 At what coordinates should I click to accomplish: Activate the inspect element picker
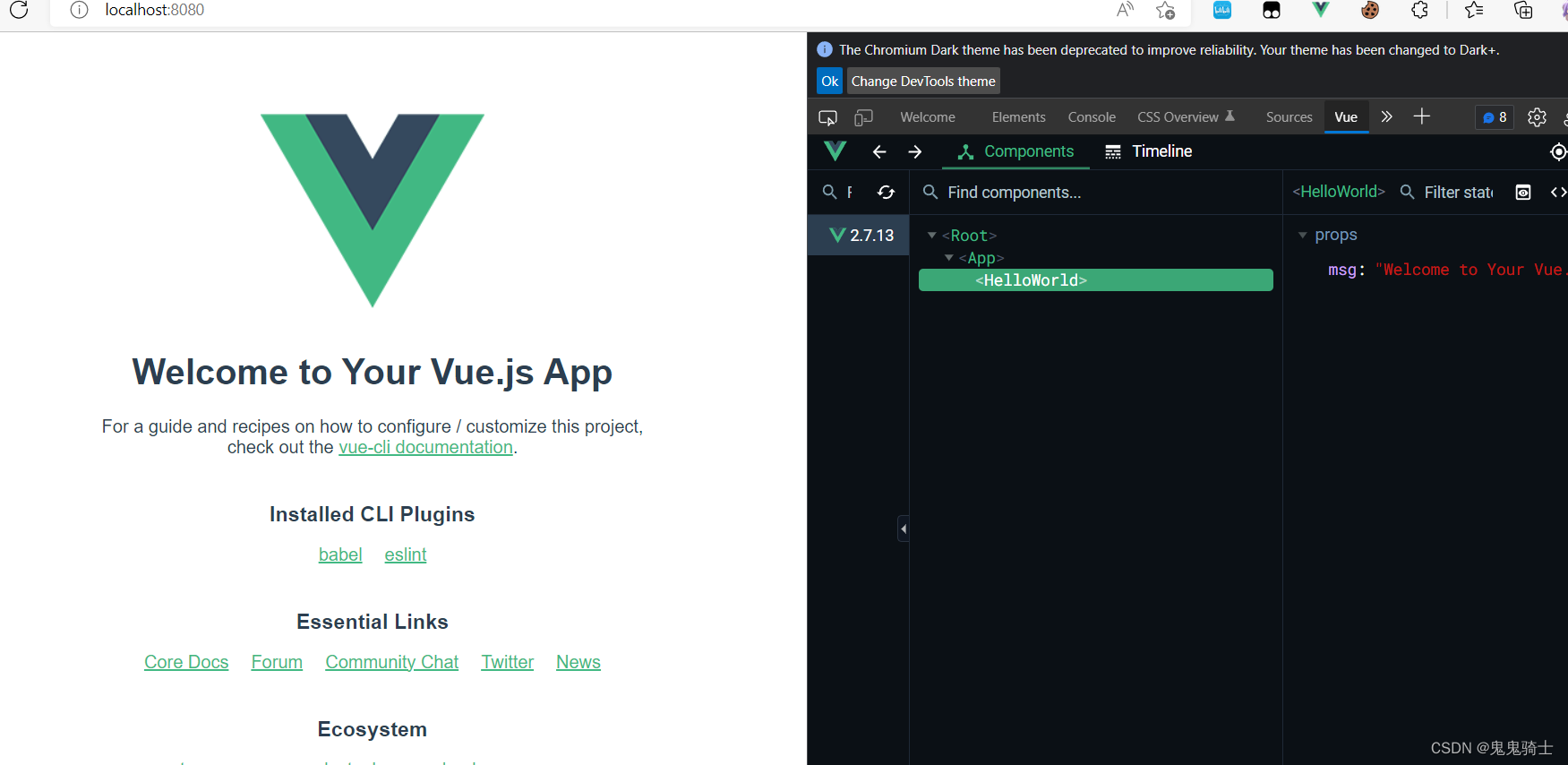tap(827, 117)
